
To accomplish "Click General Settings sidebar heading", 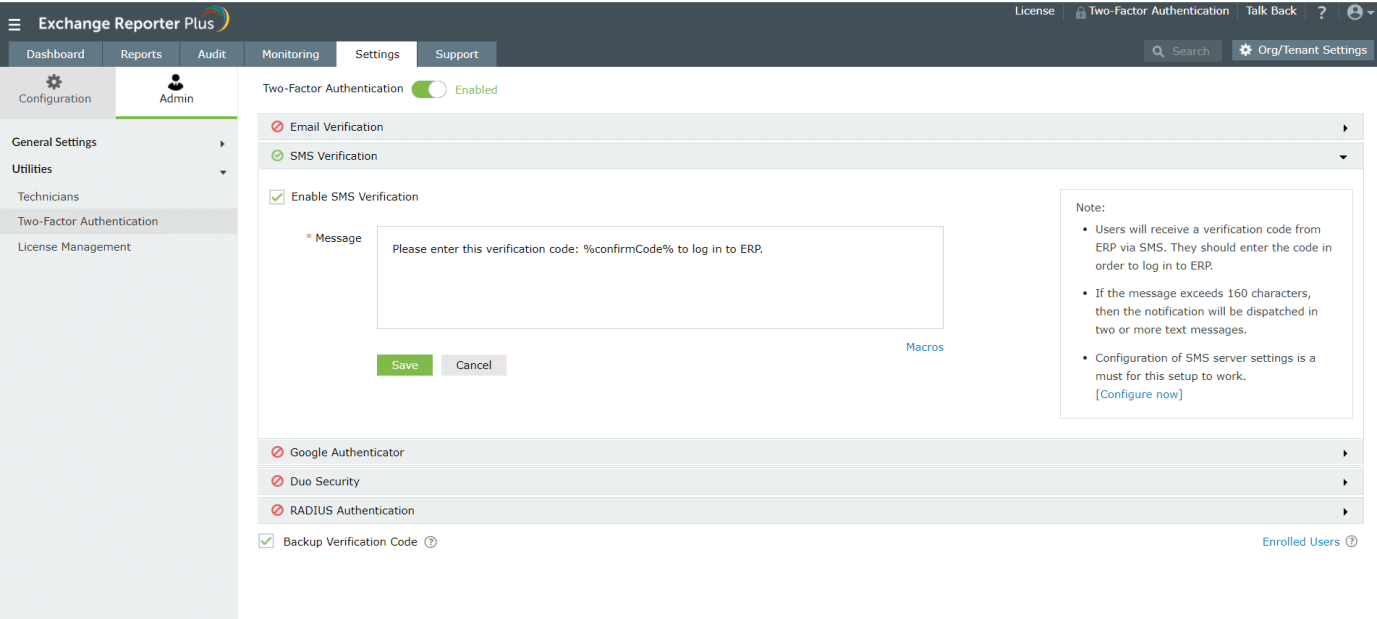I will click(54, 142).
